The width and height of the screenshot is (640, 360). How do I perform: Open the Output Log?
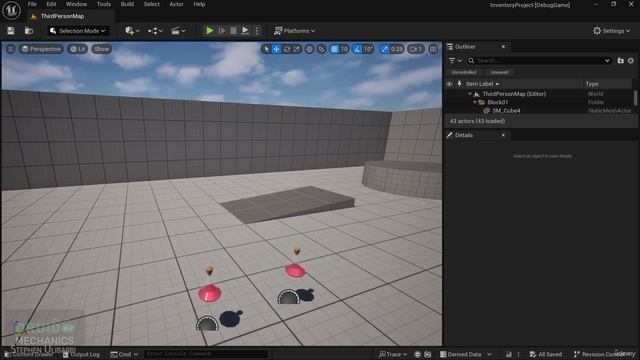(82, 354)
